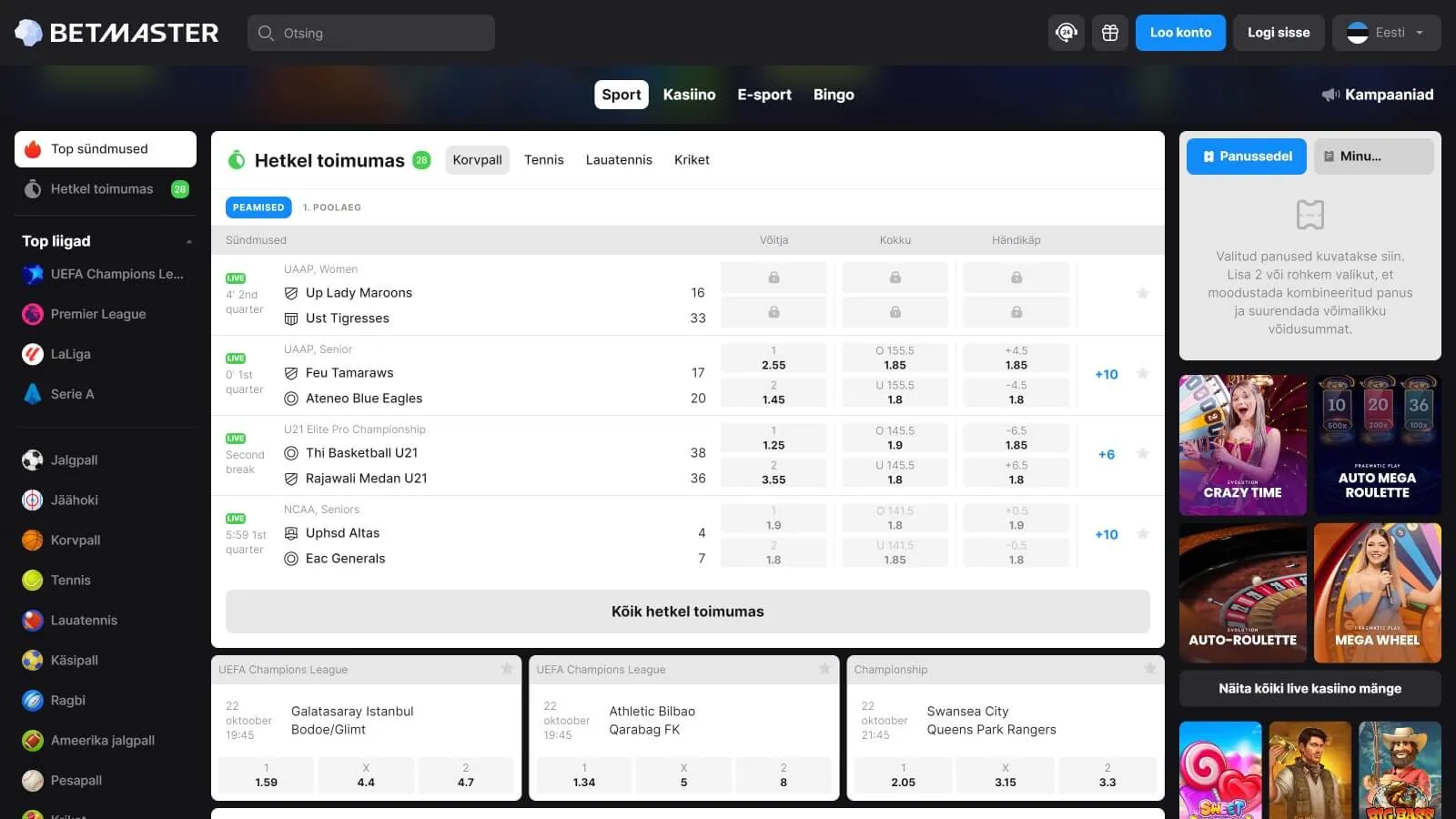Select the Jäähoki sport icon
The height and width of the screenshot is (819, 1456).
pyautogui.click(x=33, y=500)
